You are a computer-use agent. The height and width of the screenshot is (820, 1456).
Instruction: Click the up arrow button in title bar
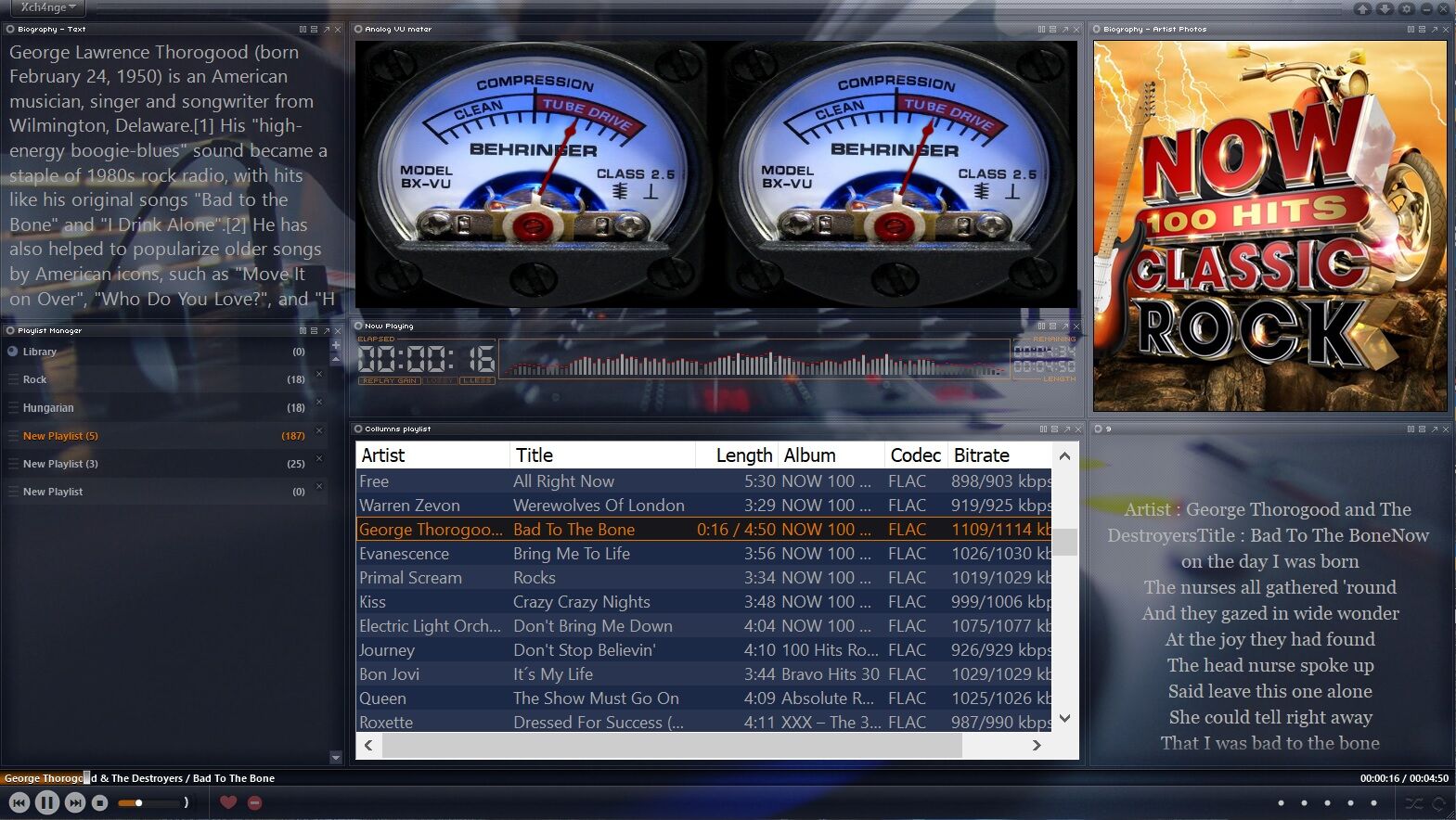pos(1363,8)
